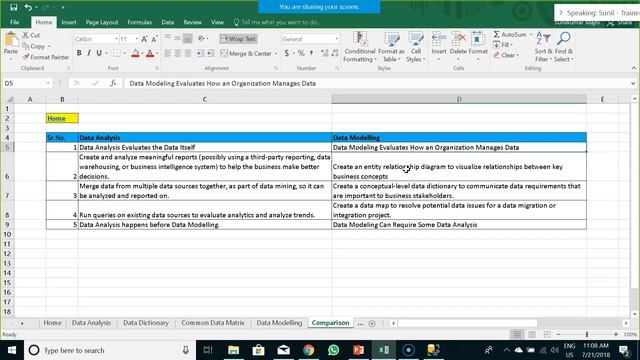Click the New Sheet plus icon
The width and height of the screenshot is (640, 360).
coord(372,323)
